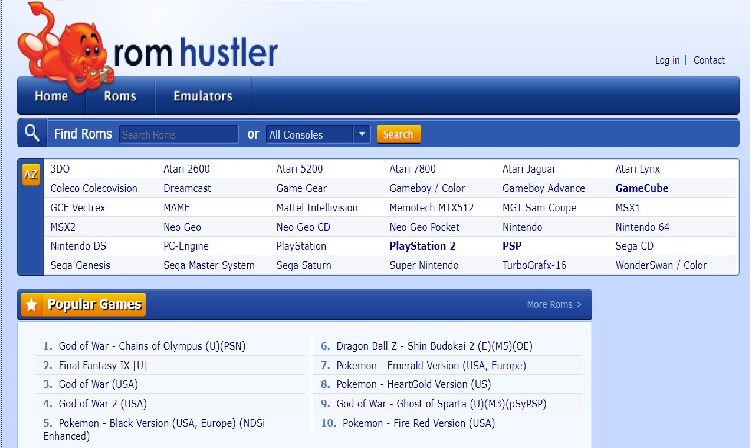
Task: Choose MGT Sam Coupe console
Action: click(539, 208)
